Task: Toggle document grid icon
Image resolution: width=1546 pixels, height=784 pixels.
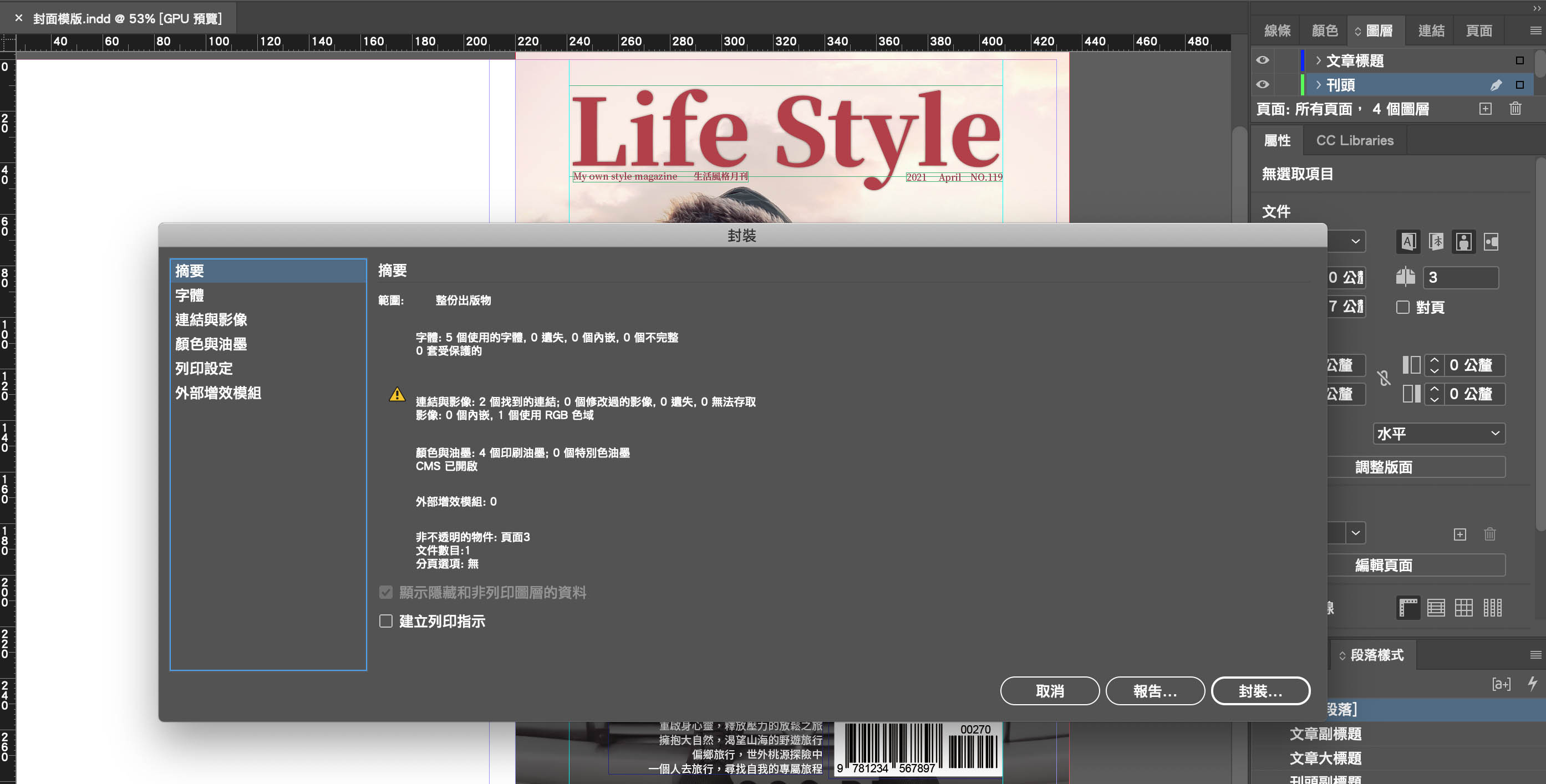Action: coord(1463,608)
